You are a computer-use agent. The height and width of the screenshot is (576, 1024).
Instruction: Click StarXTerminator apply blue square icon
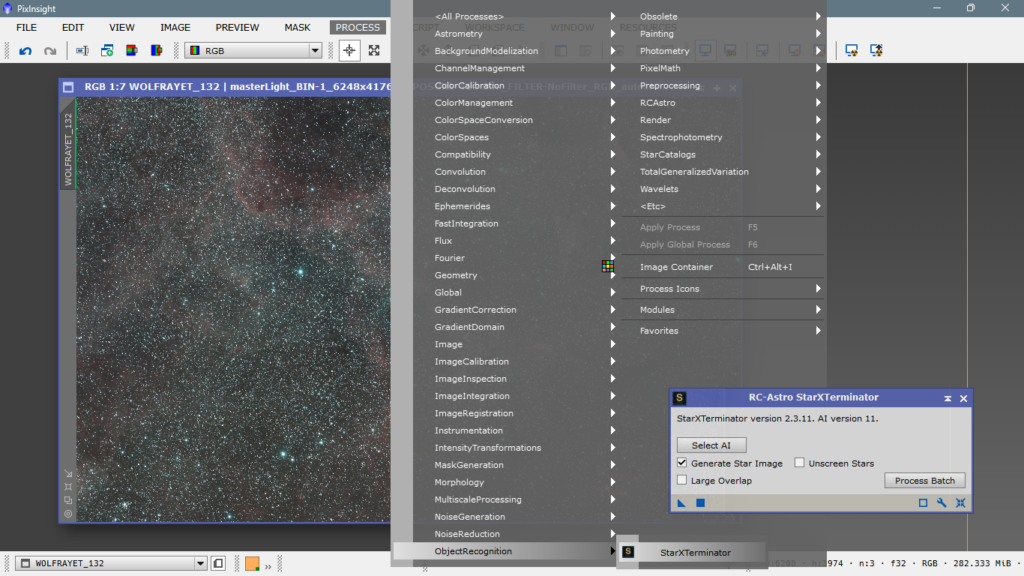coord(701,503)
